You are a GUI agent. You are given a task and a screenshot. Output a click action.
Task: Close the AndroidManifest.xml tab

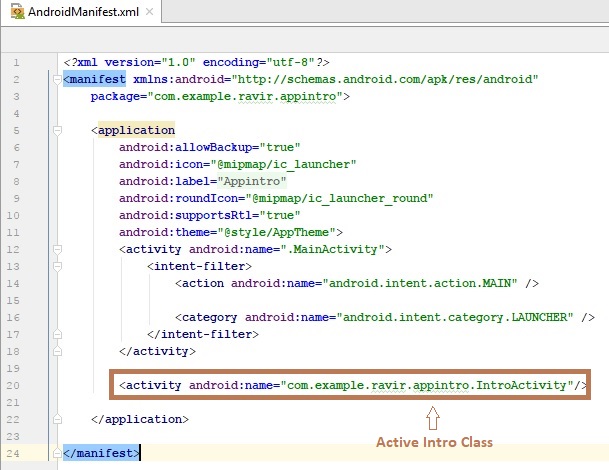(x=150, y=12)
